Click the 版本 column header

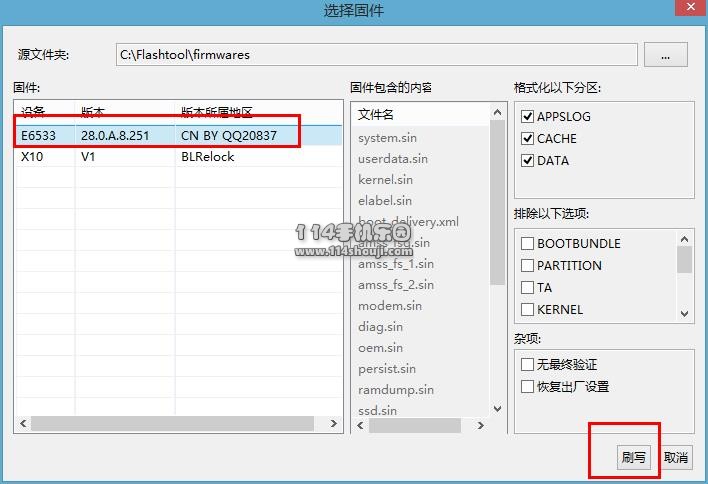(x=93, y=112)
